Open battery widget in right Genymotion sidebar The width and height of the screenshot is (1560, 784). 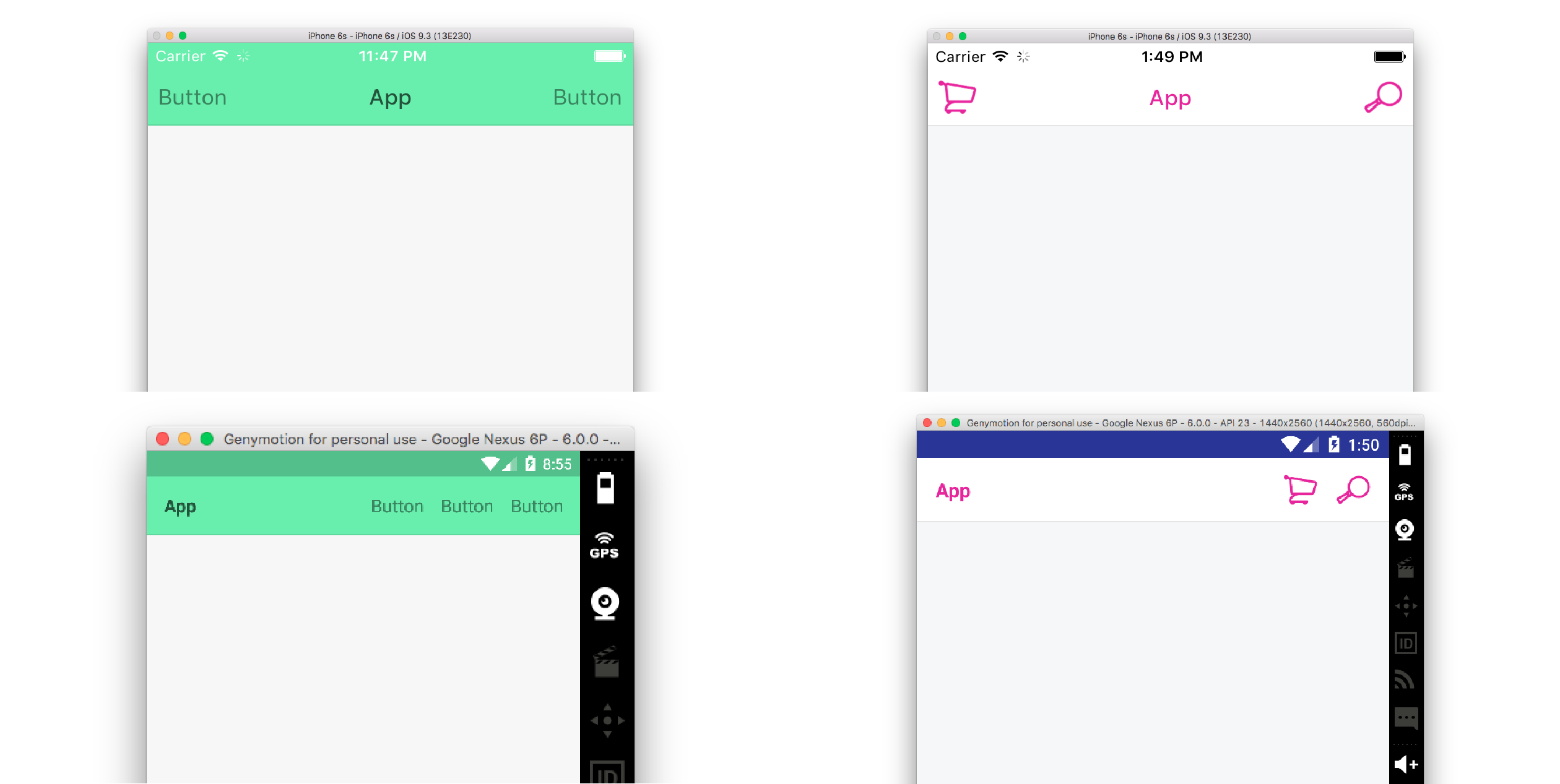[x=1405, y=455]
